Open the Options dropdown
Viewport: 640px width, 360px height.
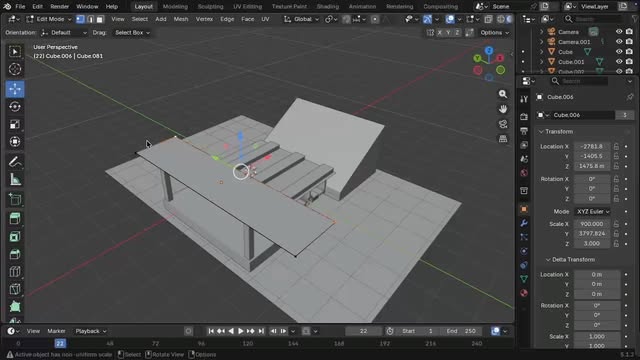(x=495, y=33)
